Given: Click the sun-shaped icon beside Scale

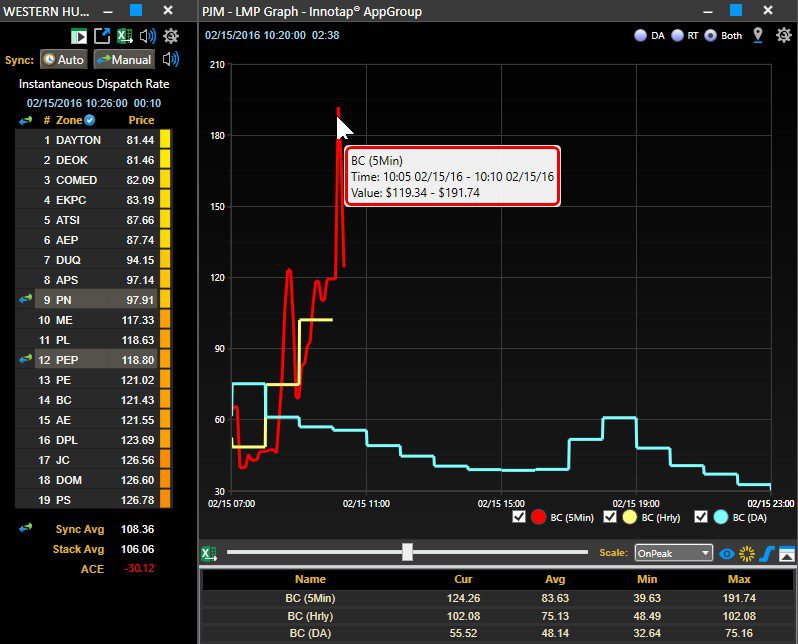Looking at the screenshot, I should point(747,553).
